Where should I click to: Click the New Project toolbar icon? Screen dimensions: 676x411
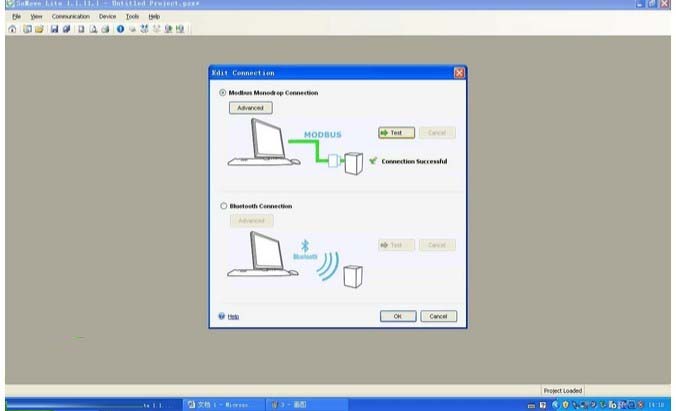click(x=27, y=29)
